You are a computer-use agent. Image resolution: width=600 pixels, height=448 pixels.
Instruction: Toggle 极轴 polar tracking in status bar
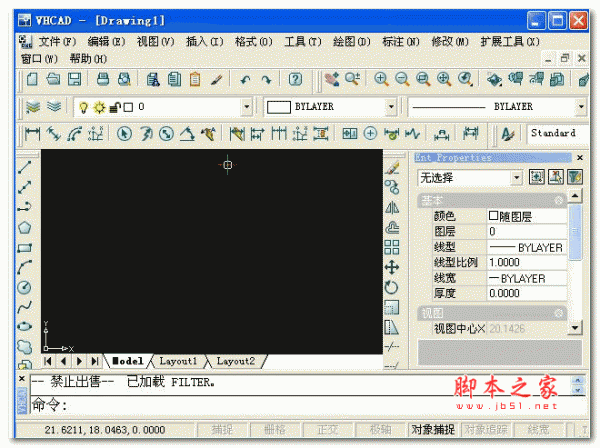click(x=381, y=430)
